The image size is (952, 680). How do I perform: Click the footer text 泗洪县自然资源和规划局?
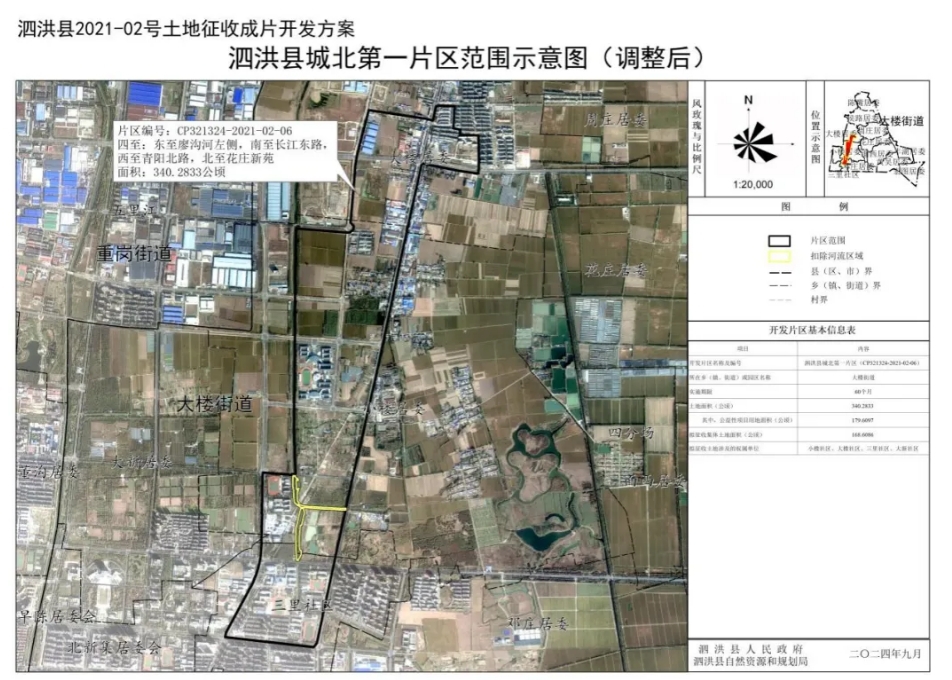(750, 662)
